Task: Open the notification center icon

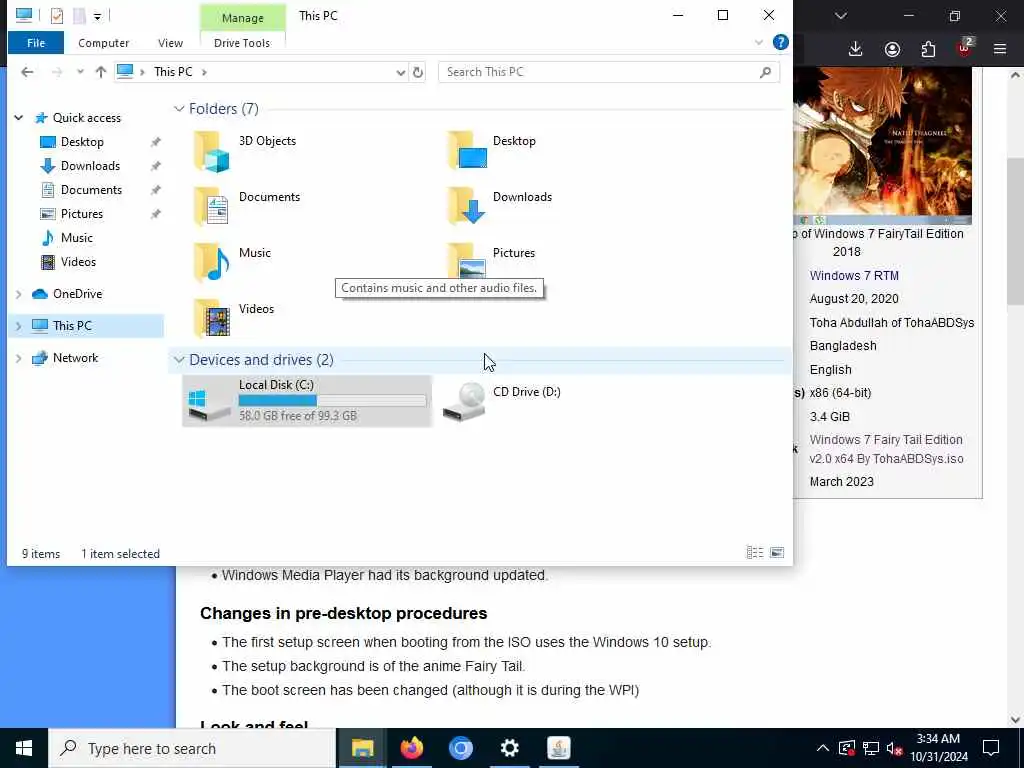Action: pyautogui.click(x=991, y=748)
